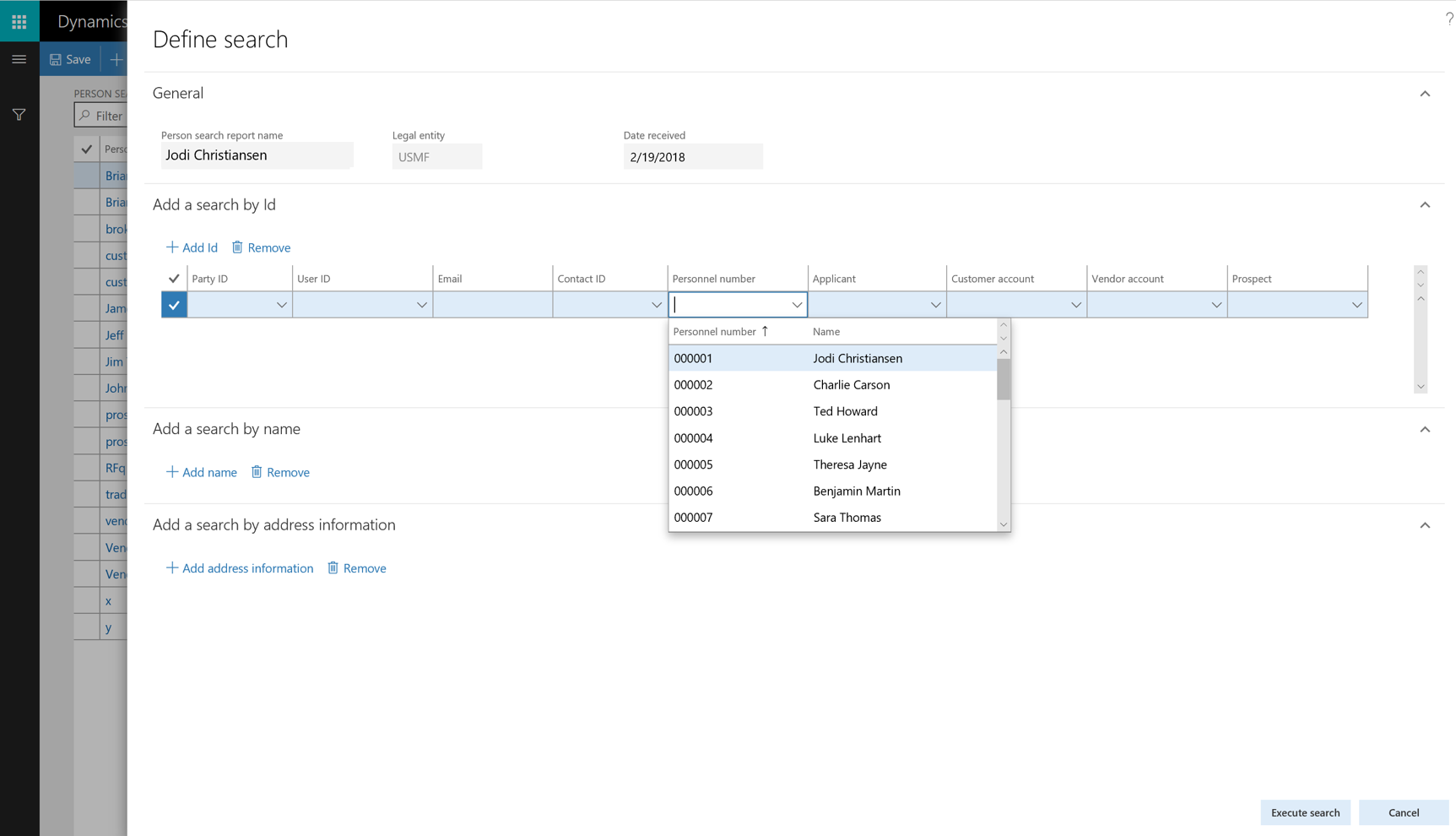This screenshot has height=836, width=1456.
Task: Open the help question mark icon
Action: pos(1448,18)
